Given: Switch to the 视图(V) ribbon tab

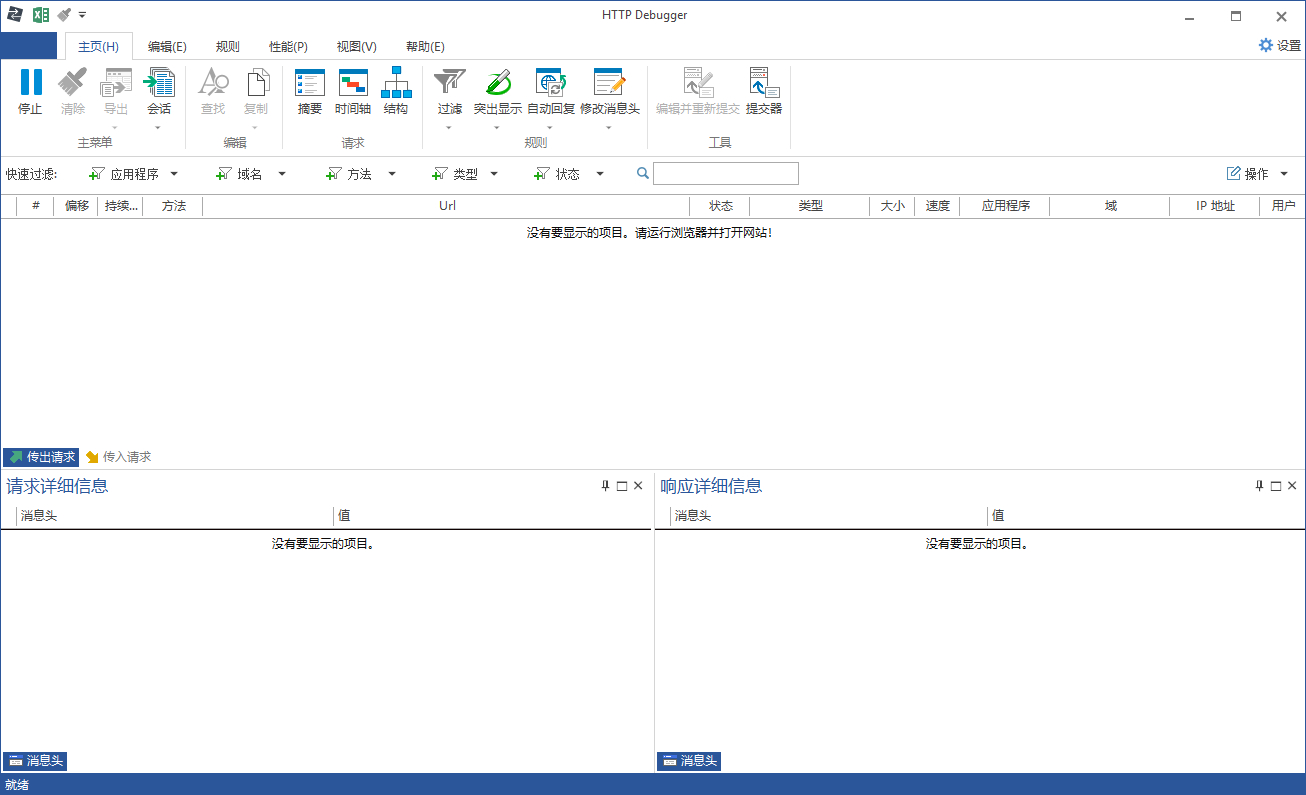Looking at the screenshot, I should [x=357, y=46].
